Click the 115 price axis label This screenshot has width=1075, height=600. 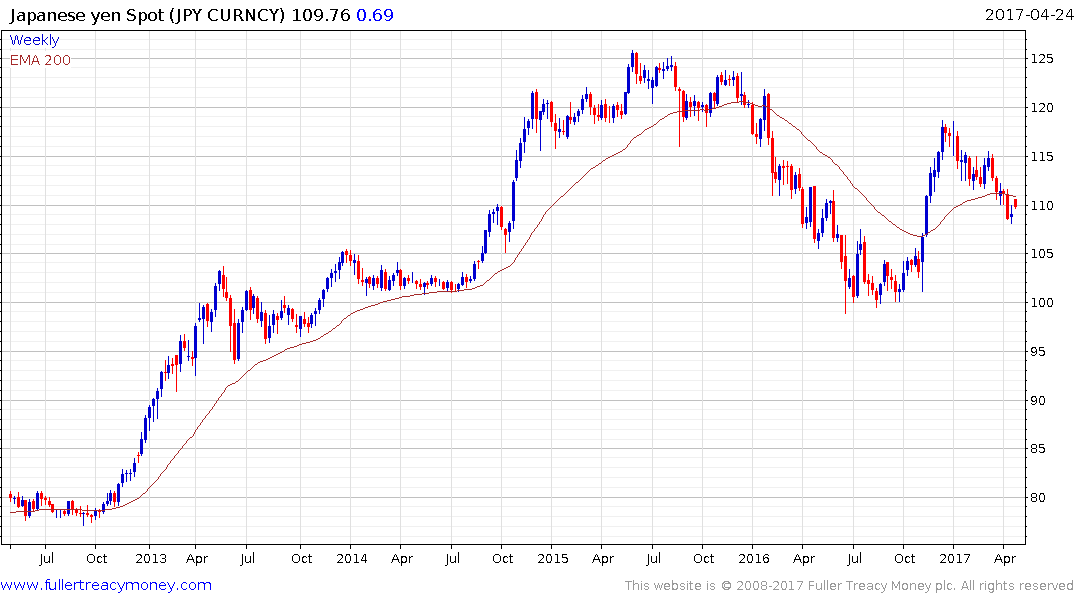(x=1042, y=157)
